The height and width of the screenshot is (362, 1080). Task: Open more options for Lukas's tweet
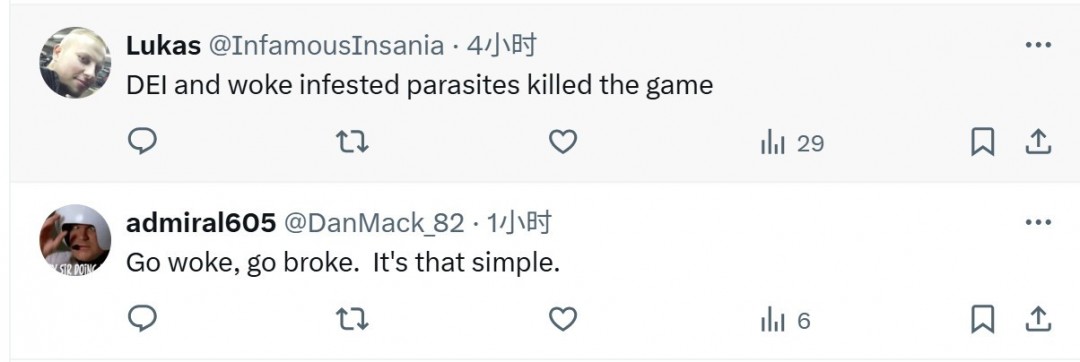pyautogui.click(x=1038, y=45)
